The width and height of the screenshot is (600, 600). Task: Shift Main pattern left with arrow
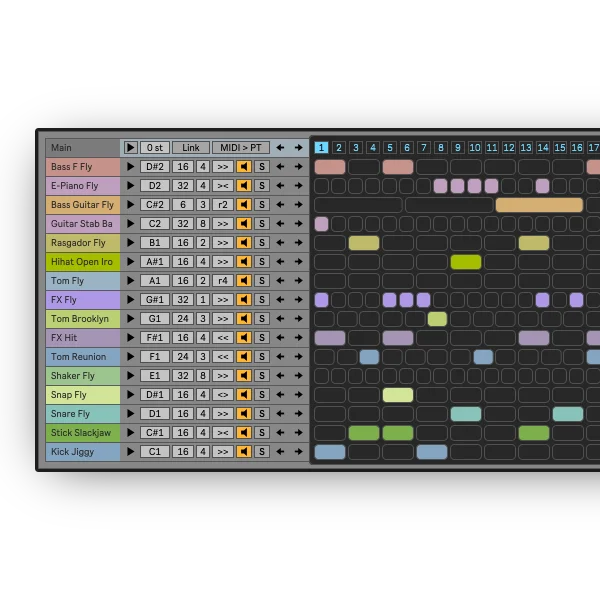(280, 148)
